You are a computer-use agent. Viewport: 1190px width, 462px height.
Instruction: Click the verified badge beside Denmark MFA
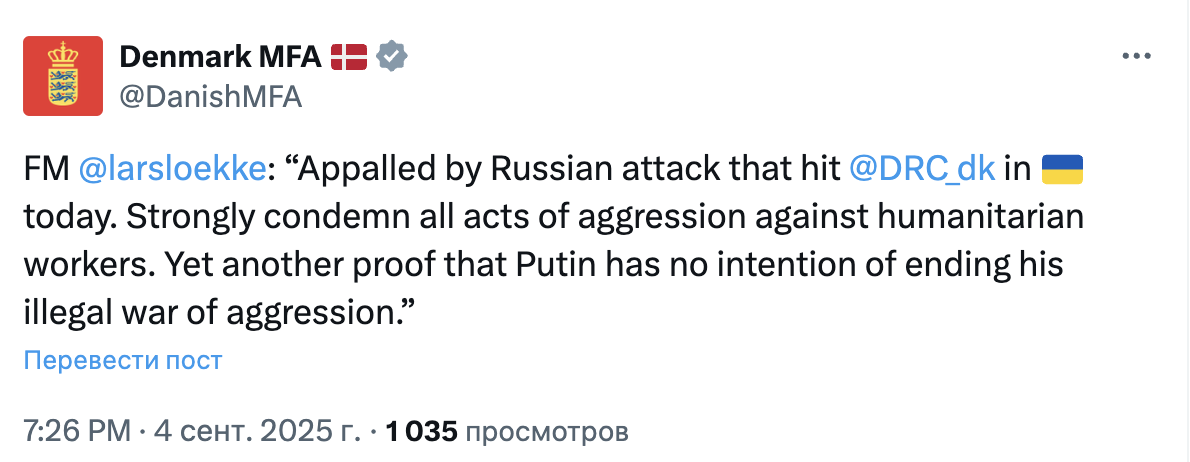point(393,57)
